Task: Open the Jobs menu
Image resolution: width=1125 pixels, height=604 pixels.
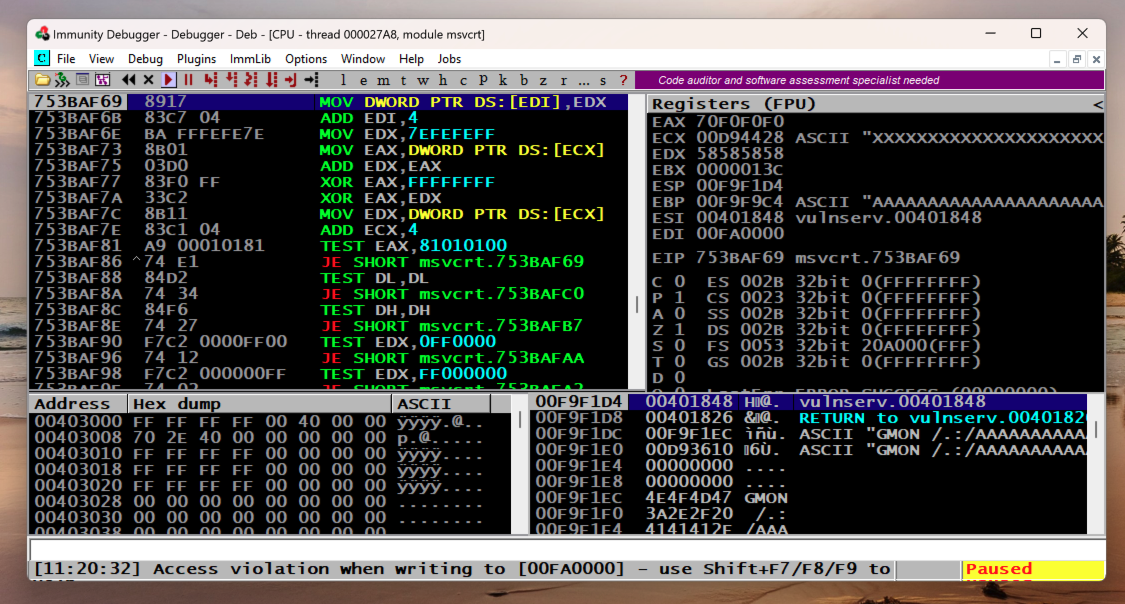Action: pyautogui.click(x=449, y=59)
